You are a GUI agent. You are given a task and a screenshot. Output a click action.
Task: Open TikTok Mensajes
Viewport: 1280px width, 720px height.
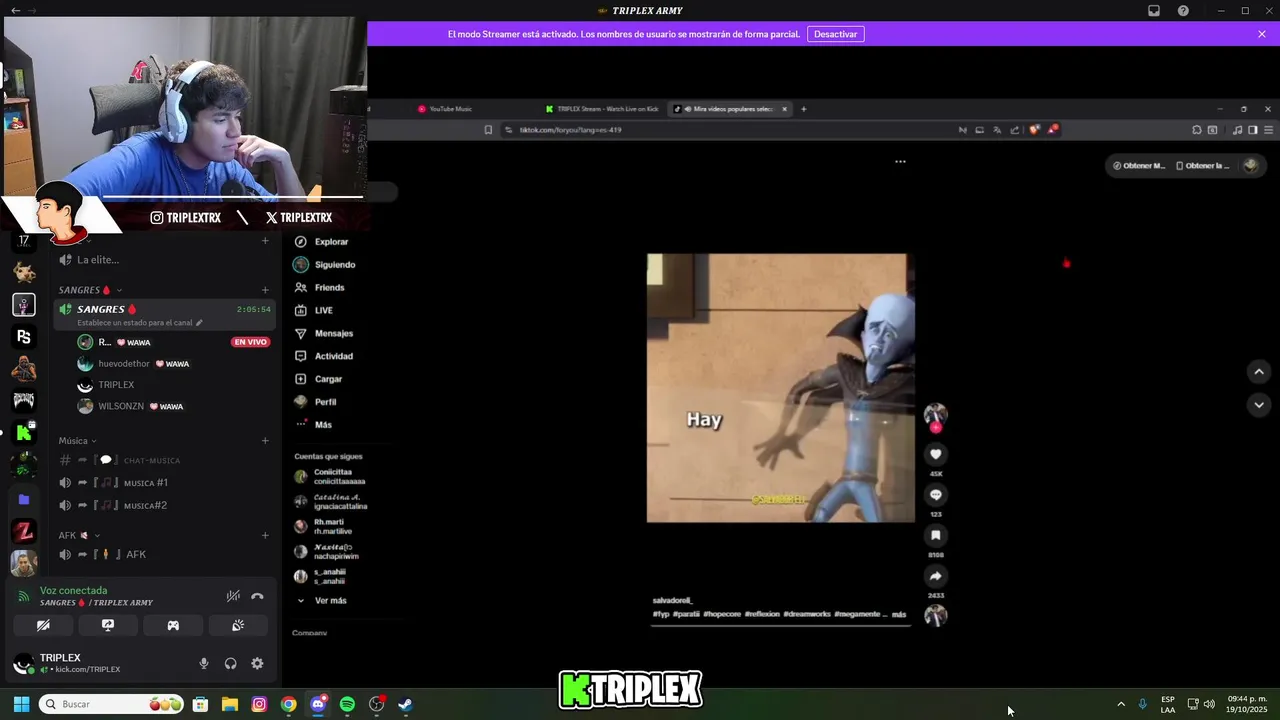click(x=324, y=334)
